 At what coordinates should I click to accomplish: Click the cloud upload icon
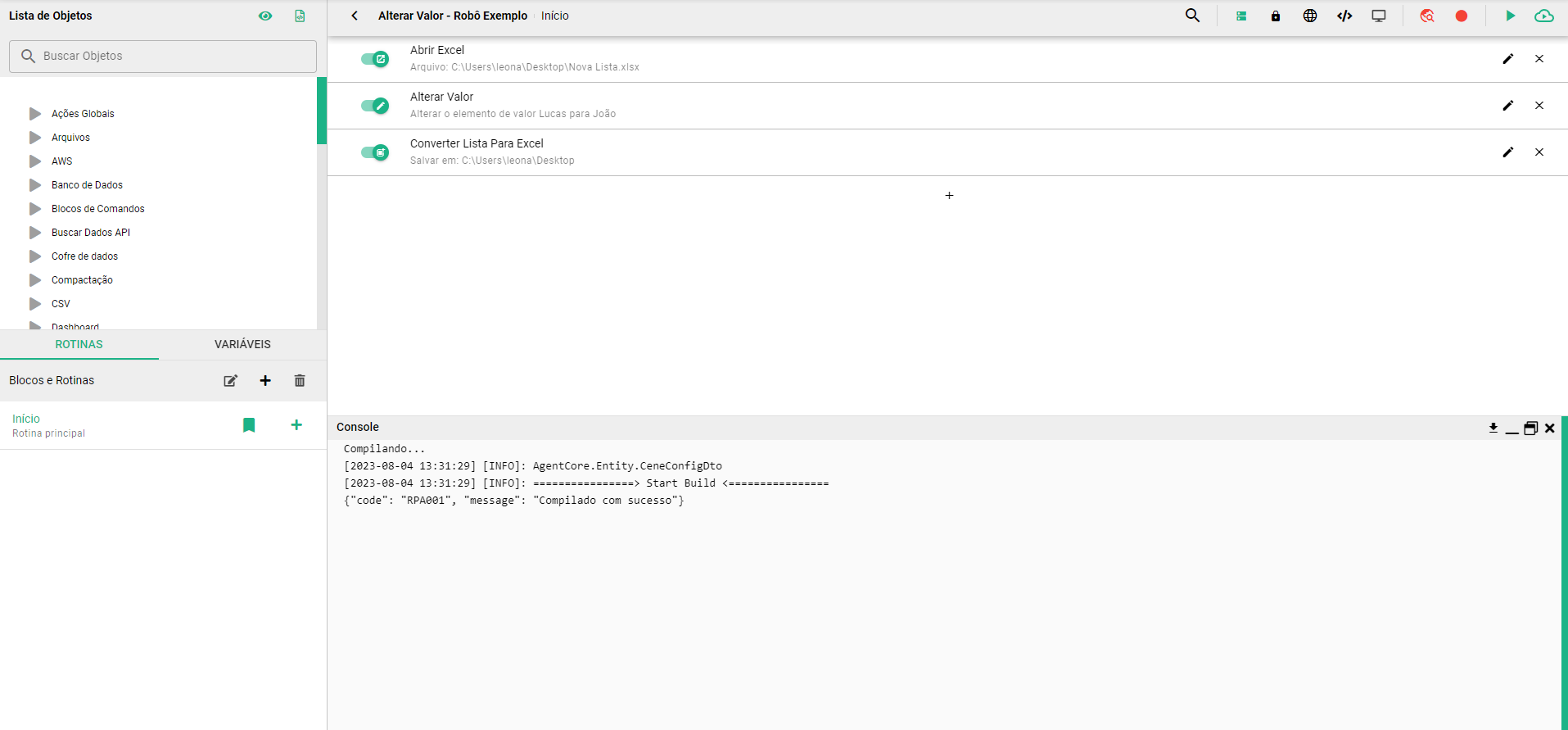(1544, 16)
